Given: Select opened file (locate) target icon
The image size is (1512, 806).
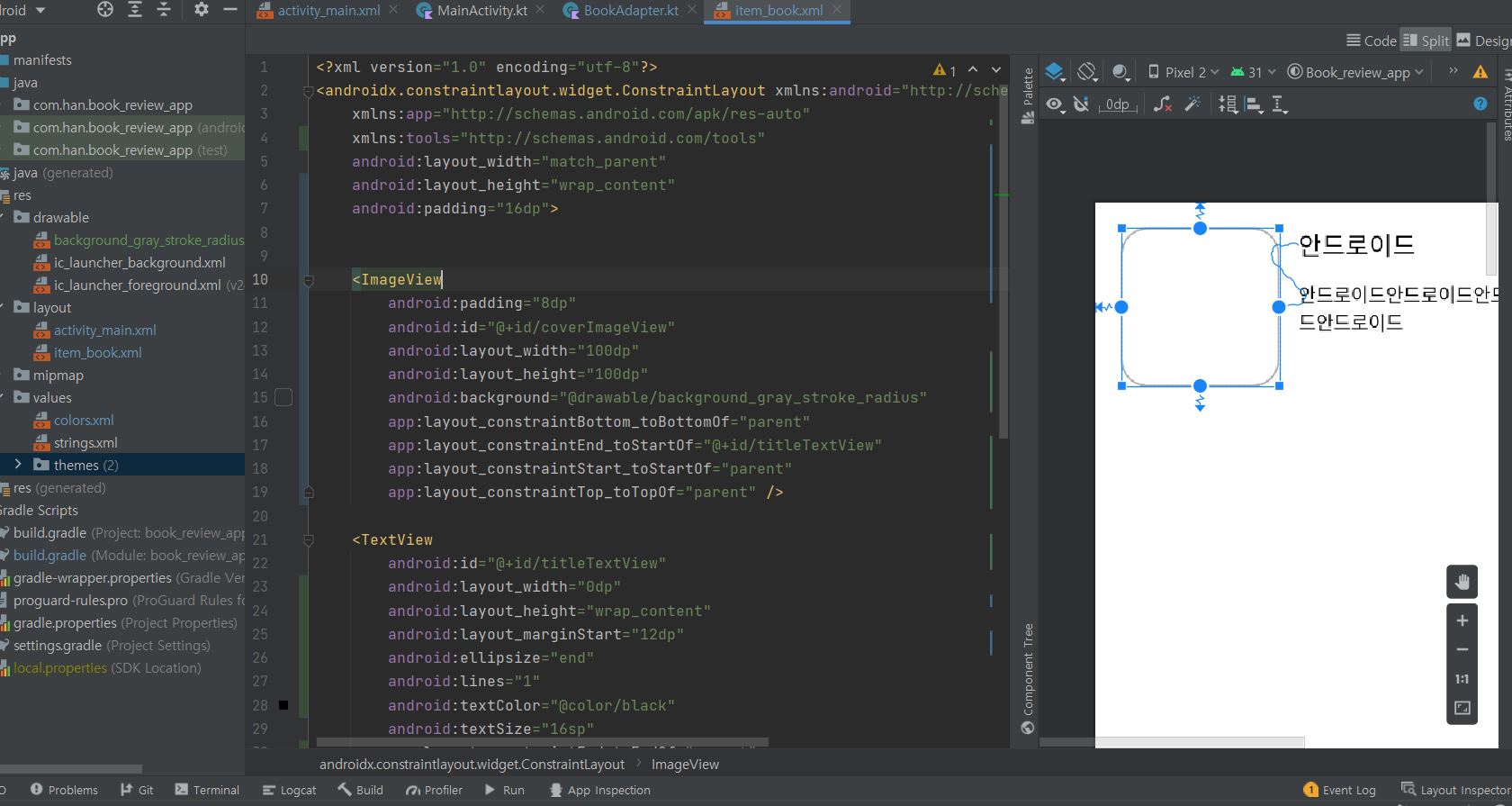Looking at the screenshot, I should pos(105,10).
